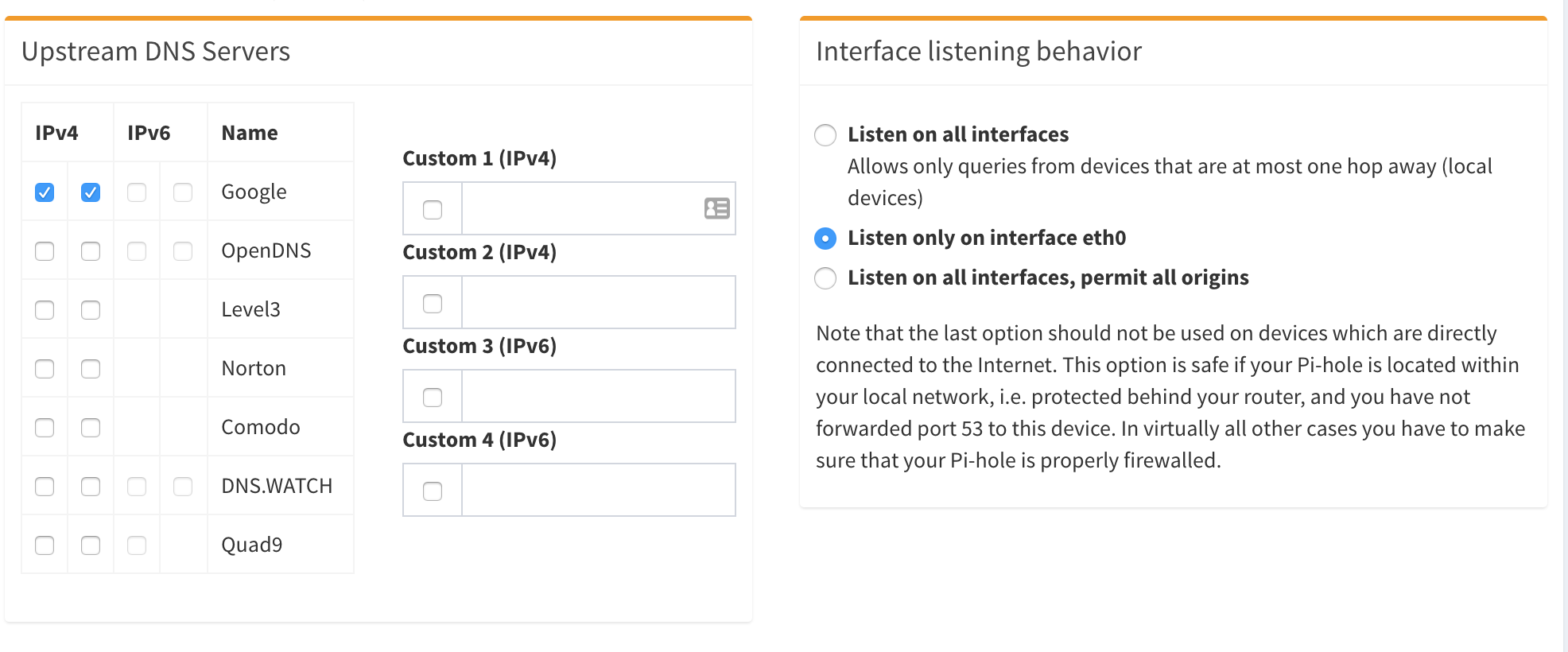Image resolution: width=1568 pixels, height=652 pixels.
Task: Click the contact card icon in Custom 1 field
Action: [716, 208]
